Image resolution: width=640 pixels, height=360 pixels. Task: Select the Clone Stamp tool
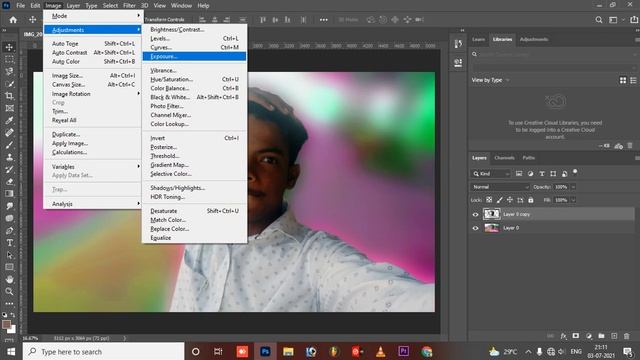click(9, 157)
